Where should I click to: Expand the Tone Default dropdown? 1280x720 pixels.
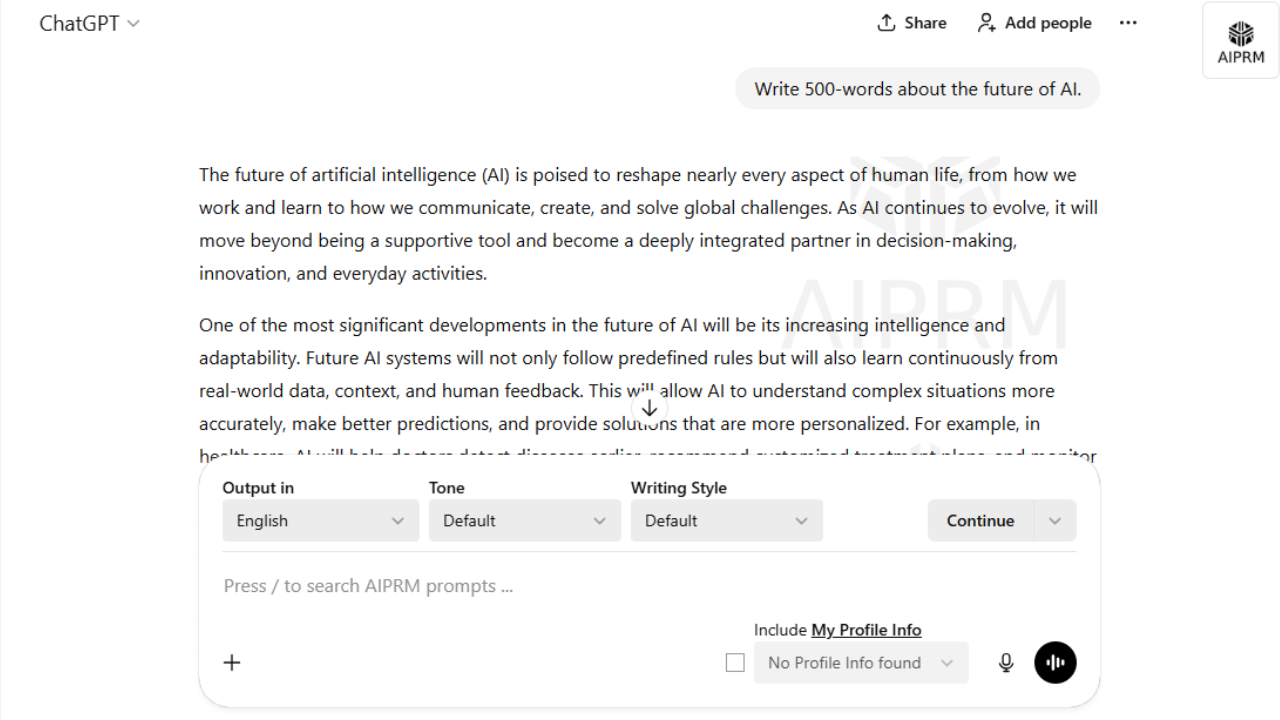525,521
